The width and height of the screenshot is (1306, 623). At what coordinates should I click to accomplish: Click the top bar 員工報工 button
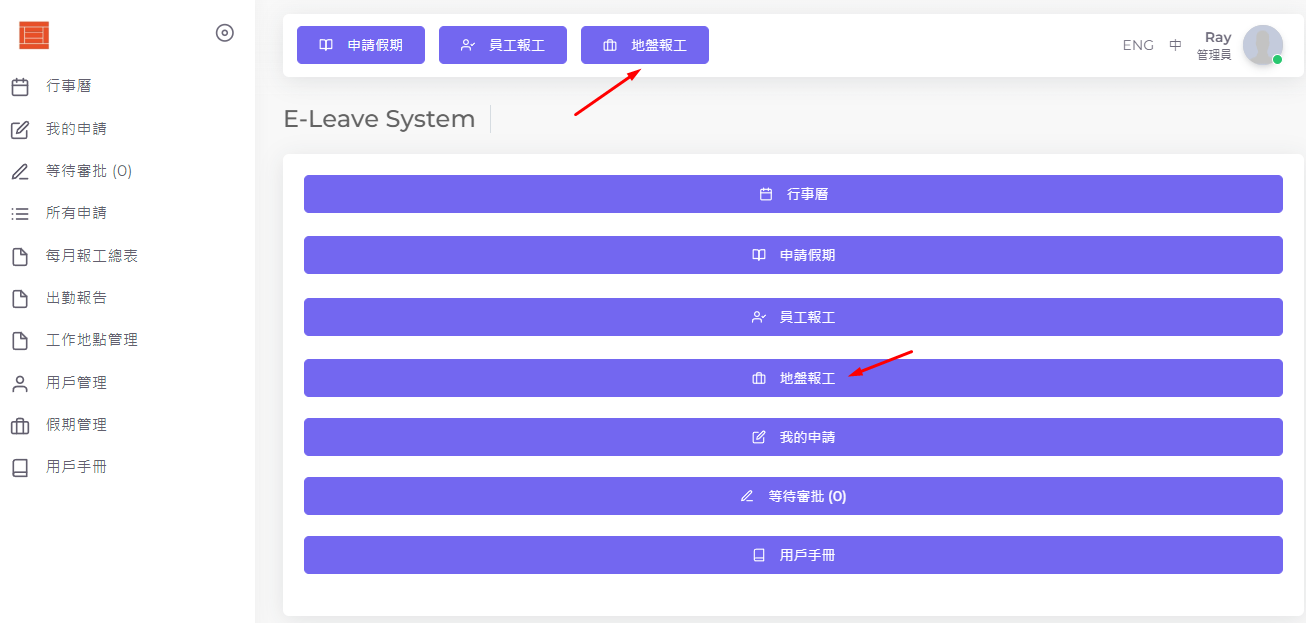point(503,45)
